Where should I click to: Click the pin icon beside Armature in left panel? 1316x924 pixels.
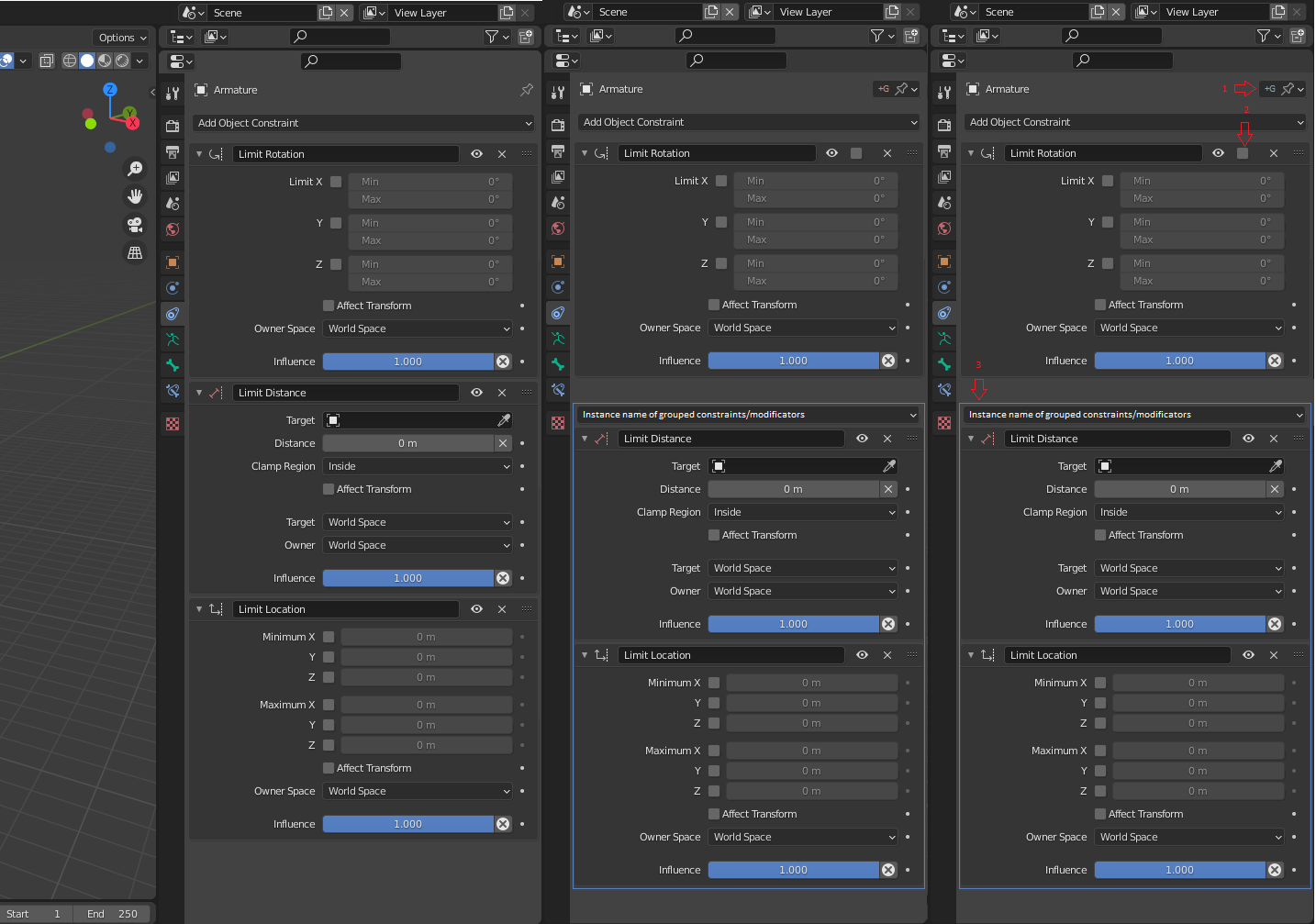tap(527, 90)
